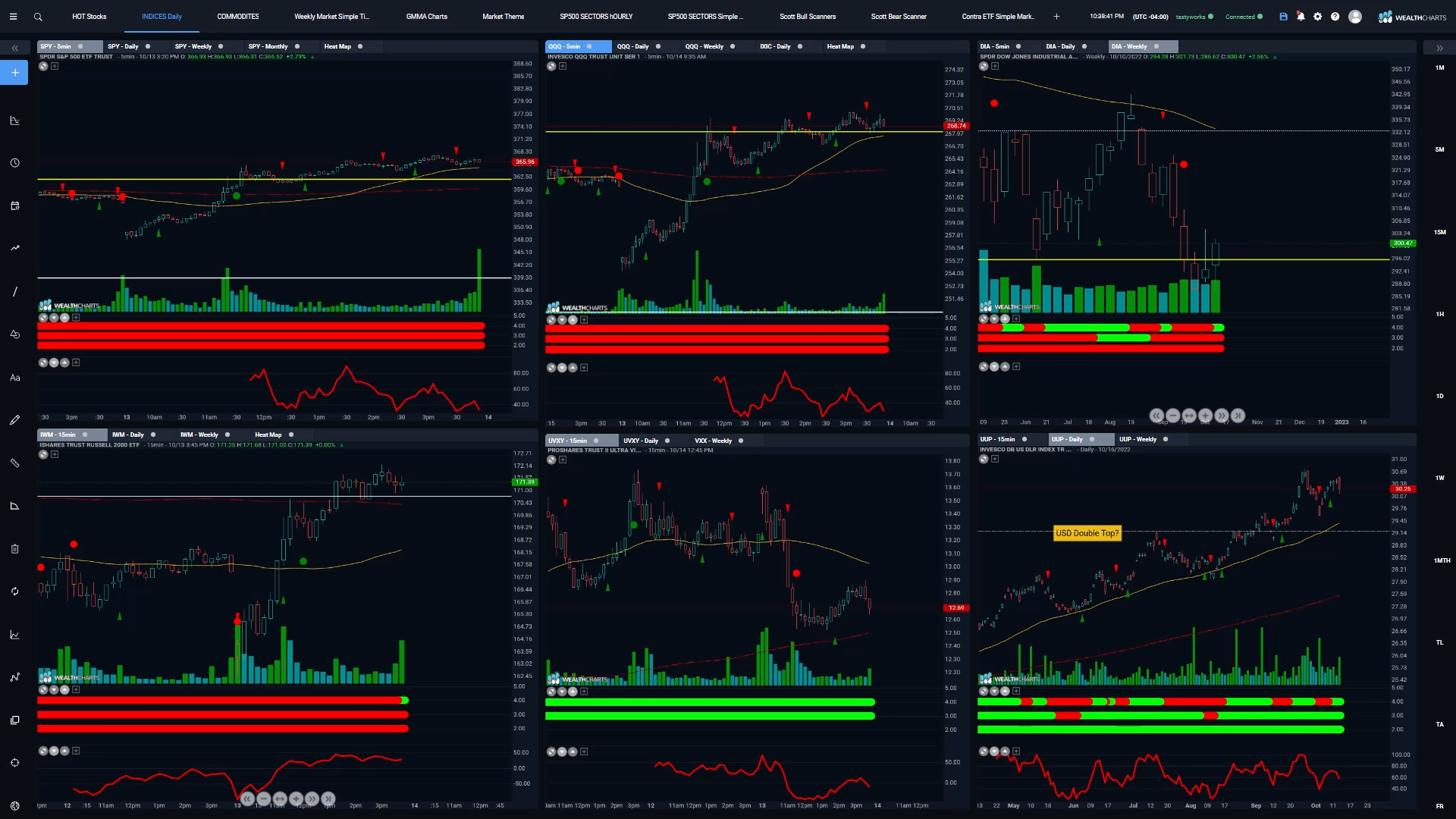Image resolution: width=1456 pixels, height=819 pixels.
Task: Open the clock history sidebar icon
Action: [14, 163]
